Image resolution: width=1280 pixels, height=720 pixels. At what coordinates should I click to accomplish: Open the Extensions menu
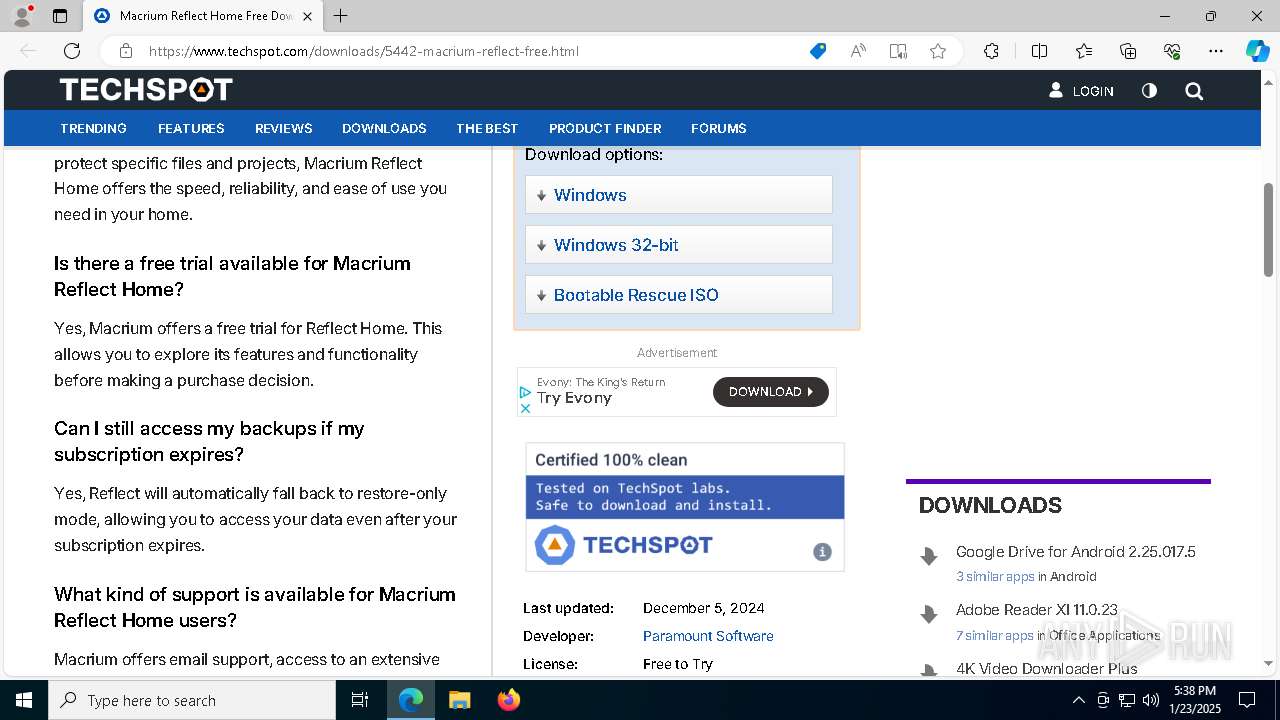(x=991, y=51)
